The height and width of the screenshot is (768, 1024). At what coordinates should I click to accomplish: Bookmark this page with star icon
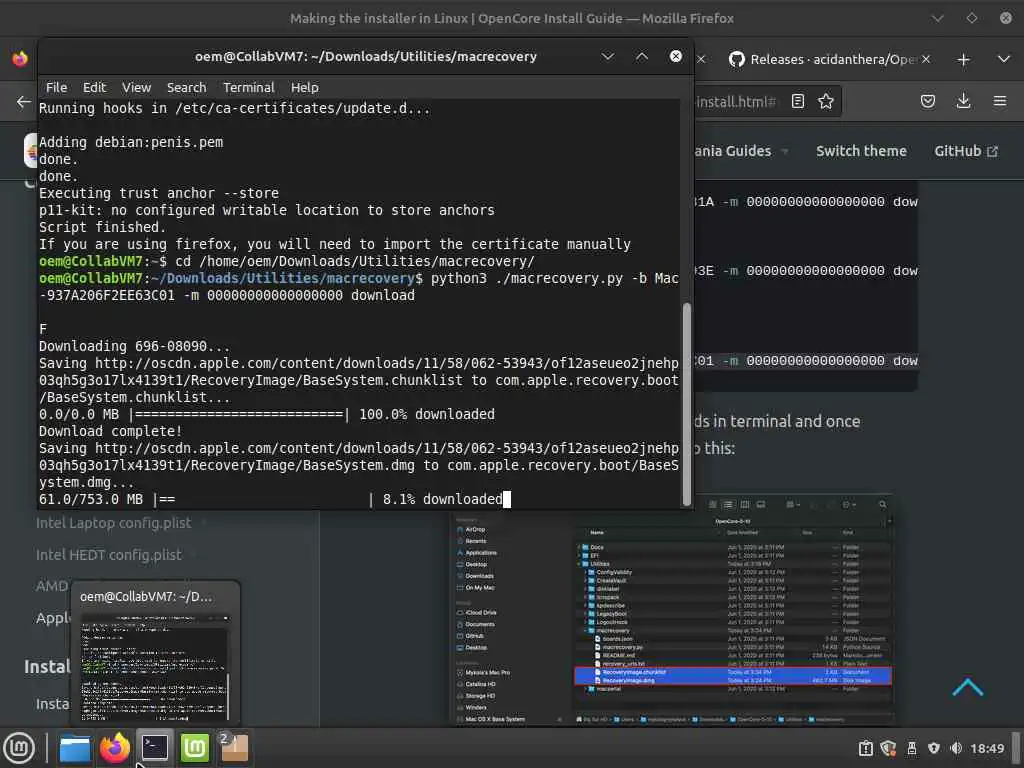(825, 101)
